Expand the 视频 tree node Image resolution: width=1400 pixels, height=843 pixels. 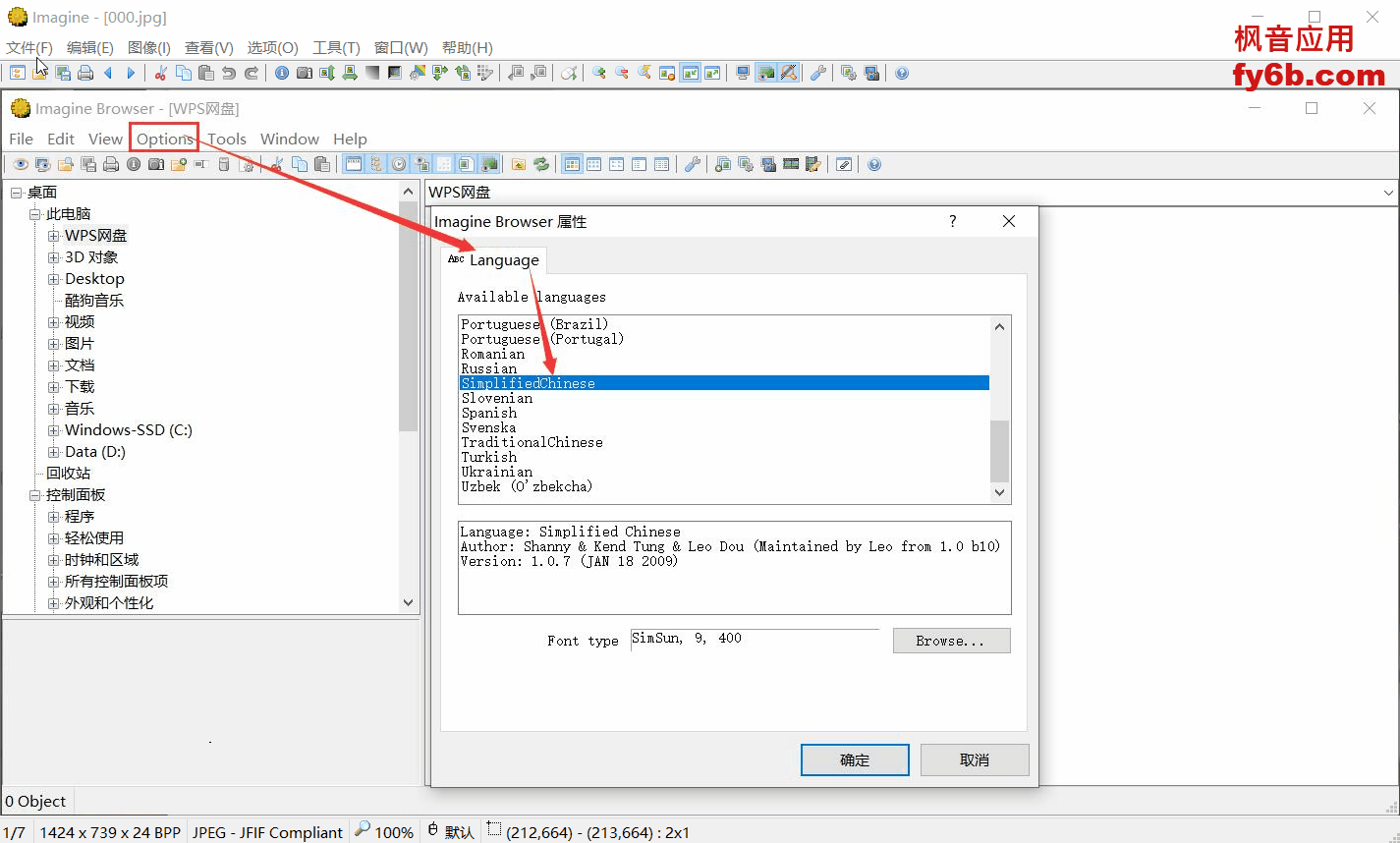click(54, 322)
